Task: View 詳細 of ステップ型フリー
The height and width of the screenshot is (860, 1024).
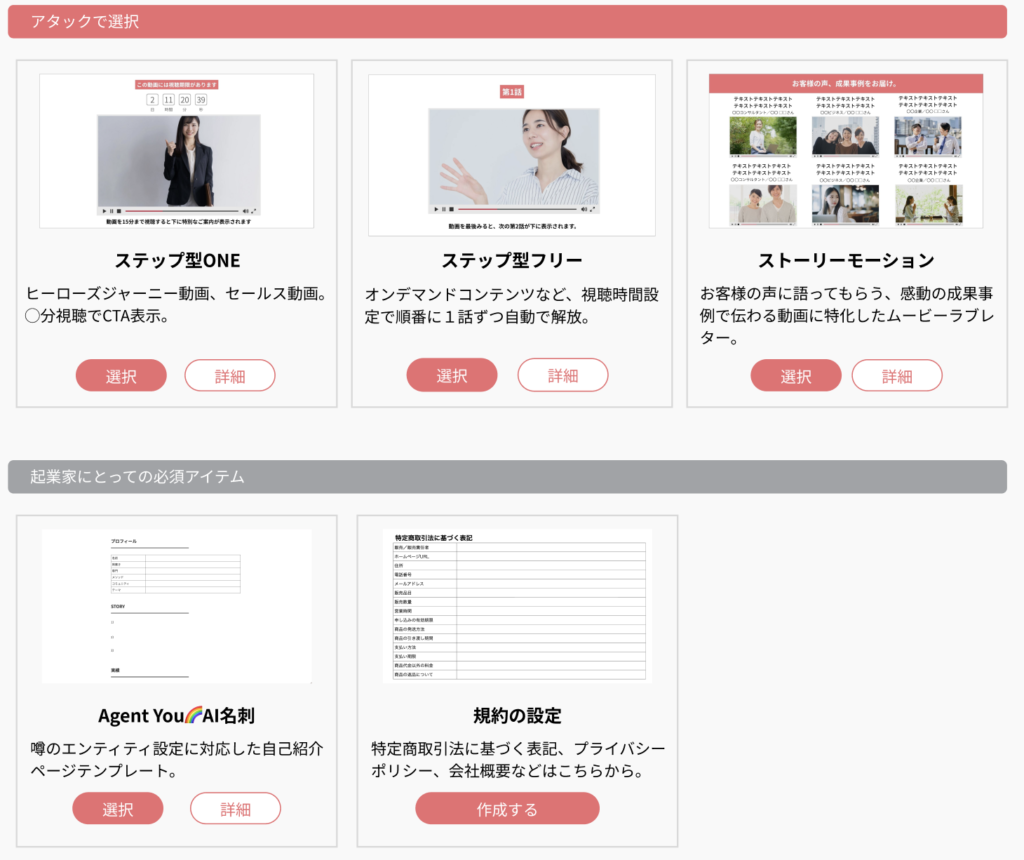Action: coord(562,375)
